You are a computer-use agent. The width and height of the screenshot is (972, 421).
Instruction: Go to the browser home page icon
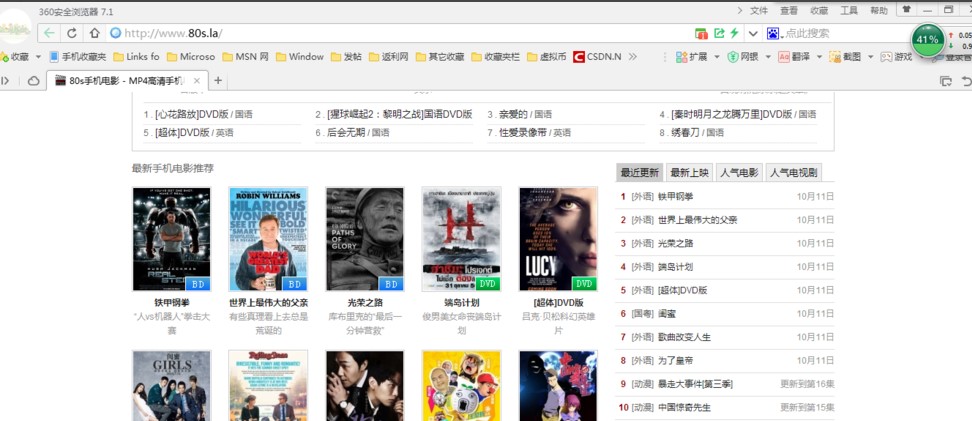coord(94,33)
